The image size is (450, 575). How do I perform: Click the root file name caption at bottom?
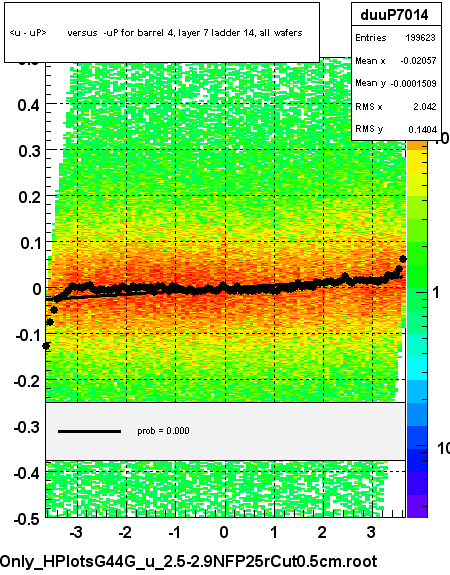[188, 561]
